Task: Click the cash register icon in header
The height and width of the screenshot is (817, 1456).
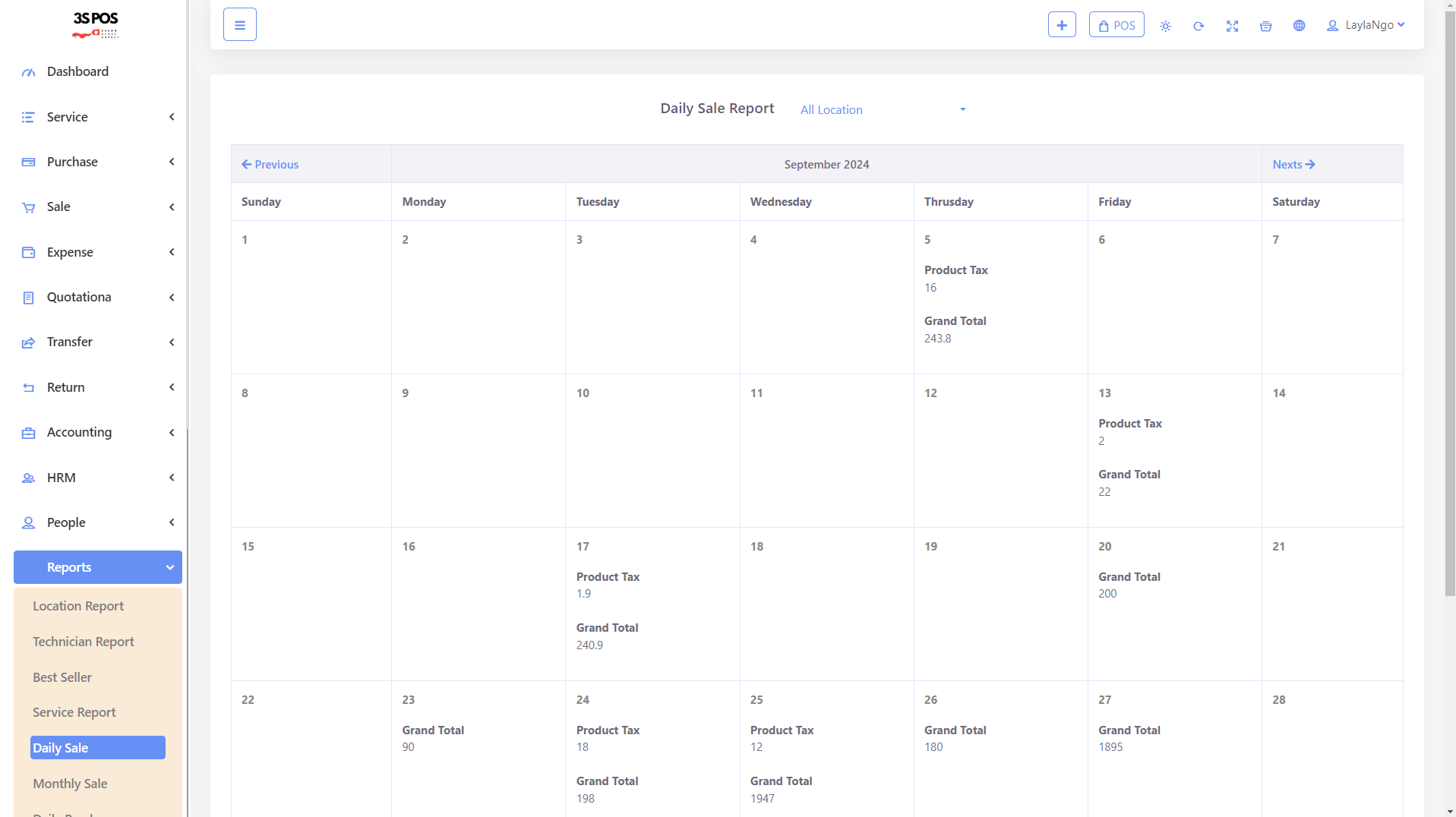Action: 1265,26
